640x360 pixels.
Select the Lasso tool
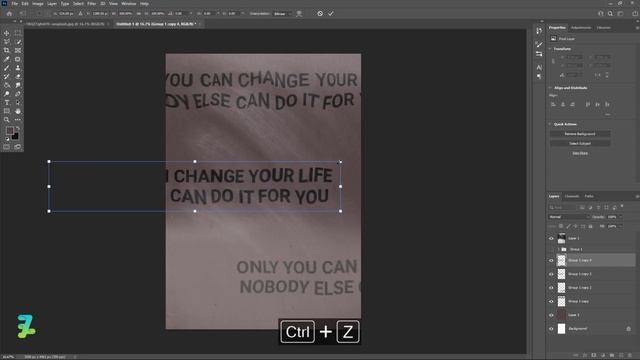7,42
